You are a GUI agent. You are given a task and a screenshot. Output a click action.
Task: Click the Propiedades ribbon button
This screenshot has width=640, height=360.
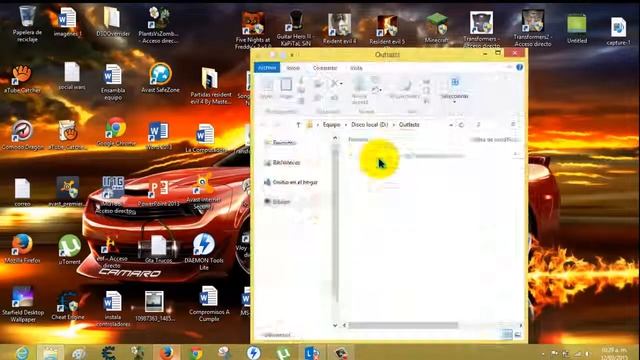tap(404, 88)
